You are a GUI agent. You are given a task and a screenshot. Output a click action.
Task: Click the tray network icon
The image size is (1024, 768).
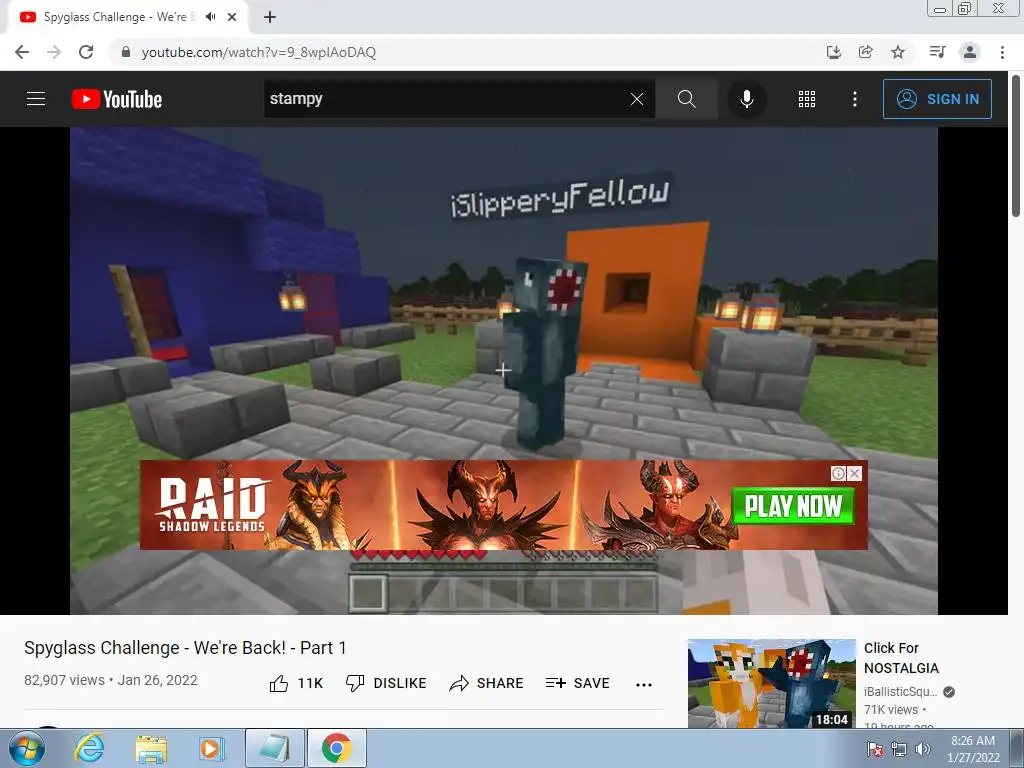point(899,749)
